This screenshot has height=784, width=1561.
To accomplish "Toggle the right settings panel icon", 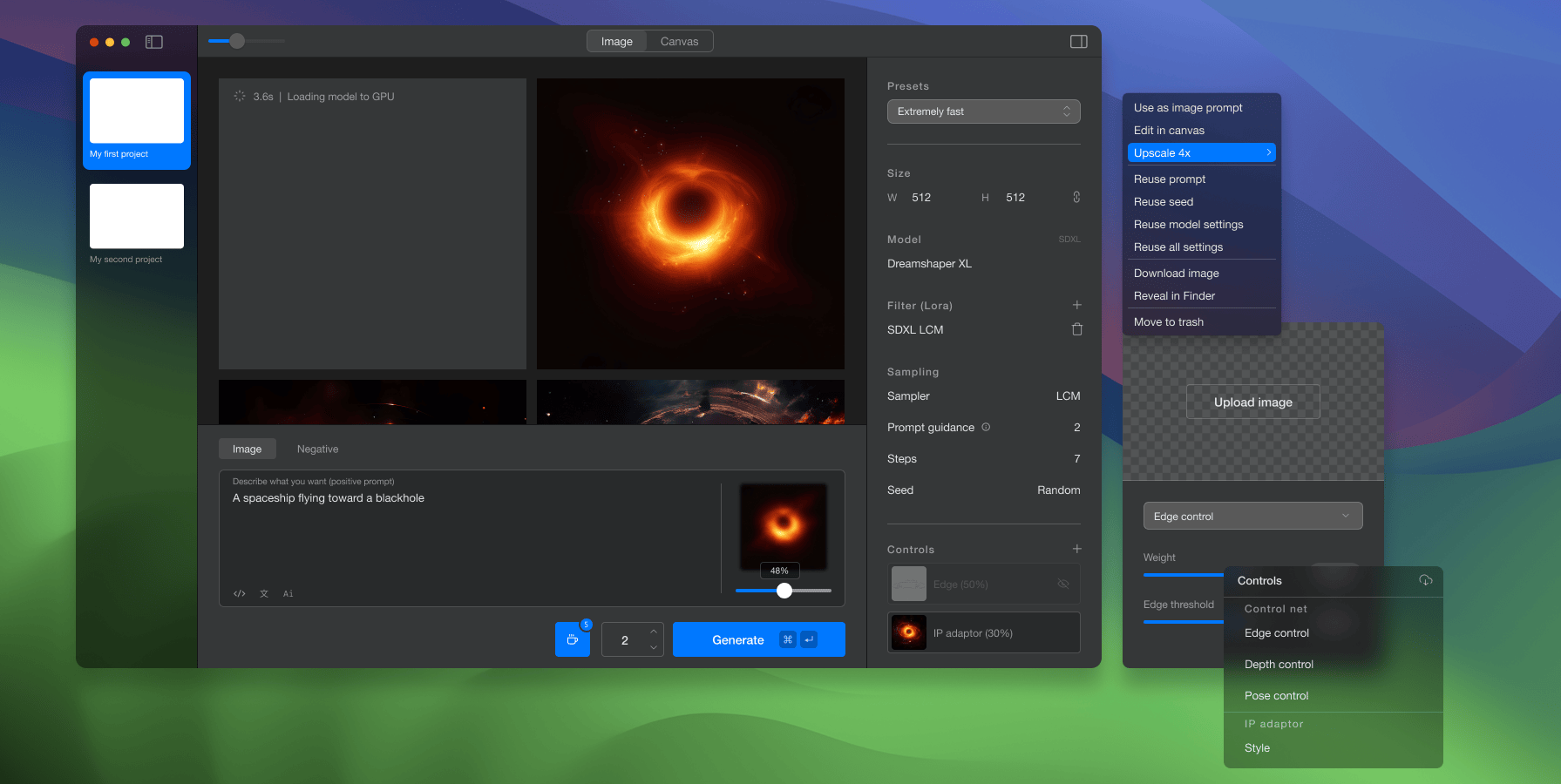I will point(1078,42).
